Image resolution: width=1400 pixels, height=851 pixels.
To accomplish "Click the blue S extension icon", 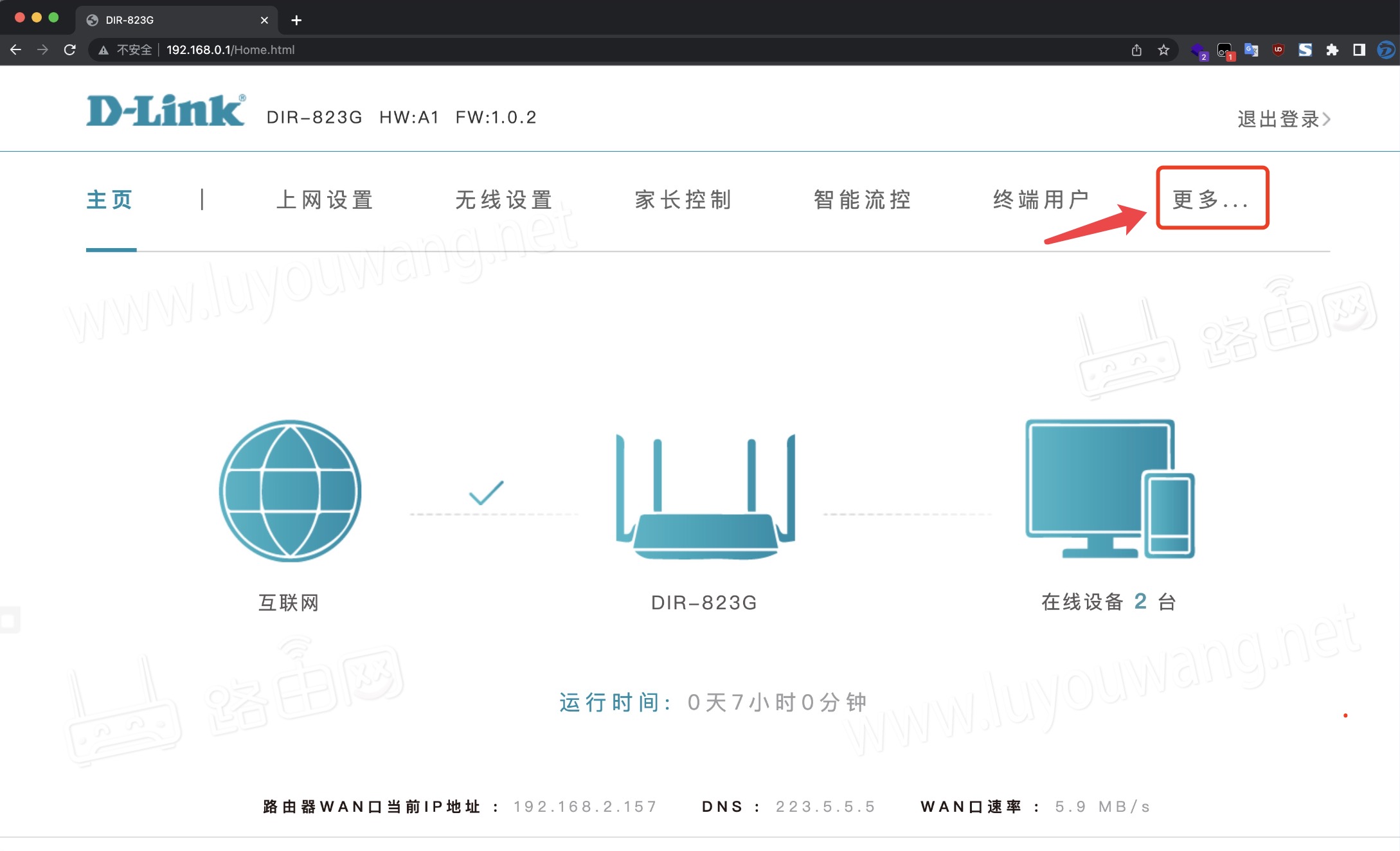I will pos(1305,49).
